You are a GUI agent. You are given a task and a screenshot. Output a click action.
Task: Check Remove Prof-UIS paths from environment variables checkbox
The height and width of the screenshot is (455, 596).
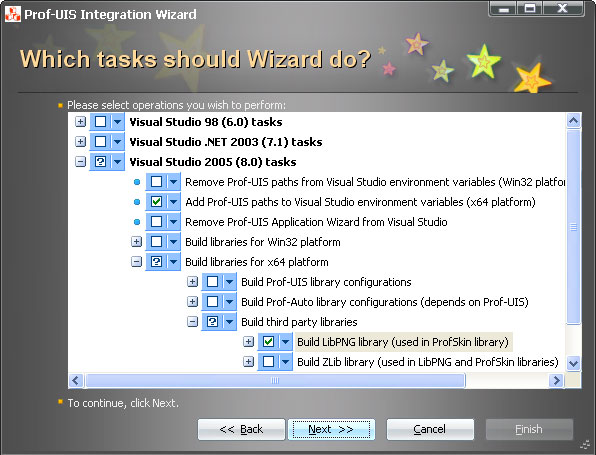(156, 182)
